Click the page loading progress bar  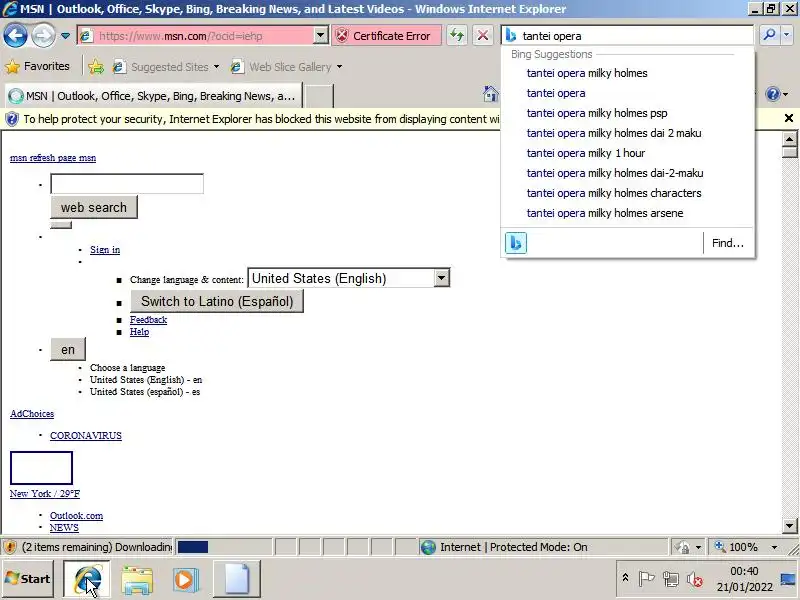tap(224, 547)
